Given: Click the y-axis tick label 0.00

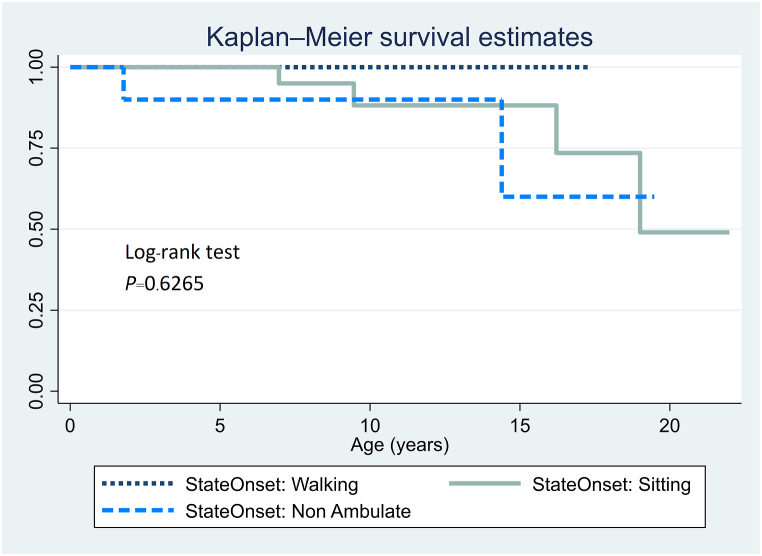Looking at the screenshot, I should tap(38, 391).
